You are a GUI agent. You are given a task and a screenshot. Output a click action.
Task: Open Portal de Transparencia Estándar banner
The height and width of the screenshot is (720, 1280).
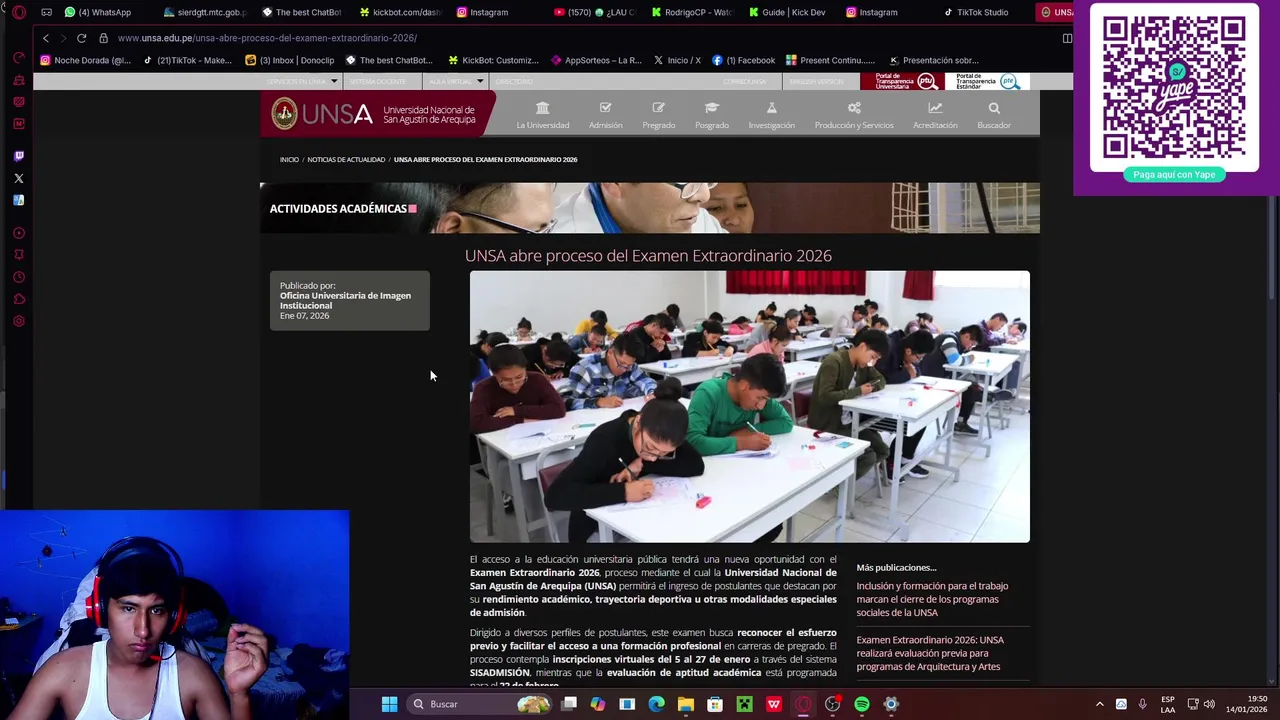986,81
